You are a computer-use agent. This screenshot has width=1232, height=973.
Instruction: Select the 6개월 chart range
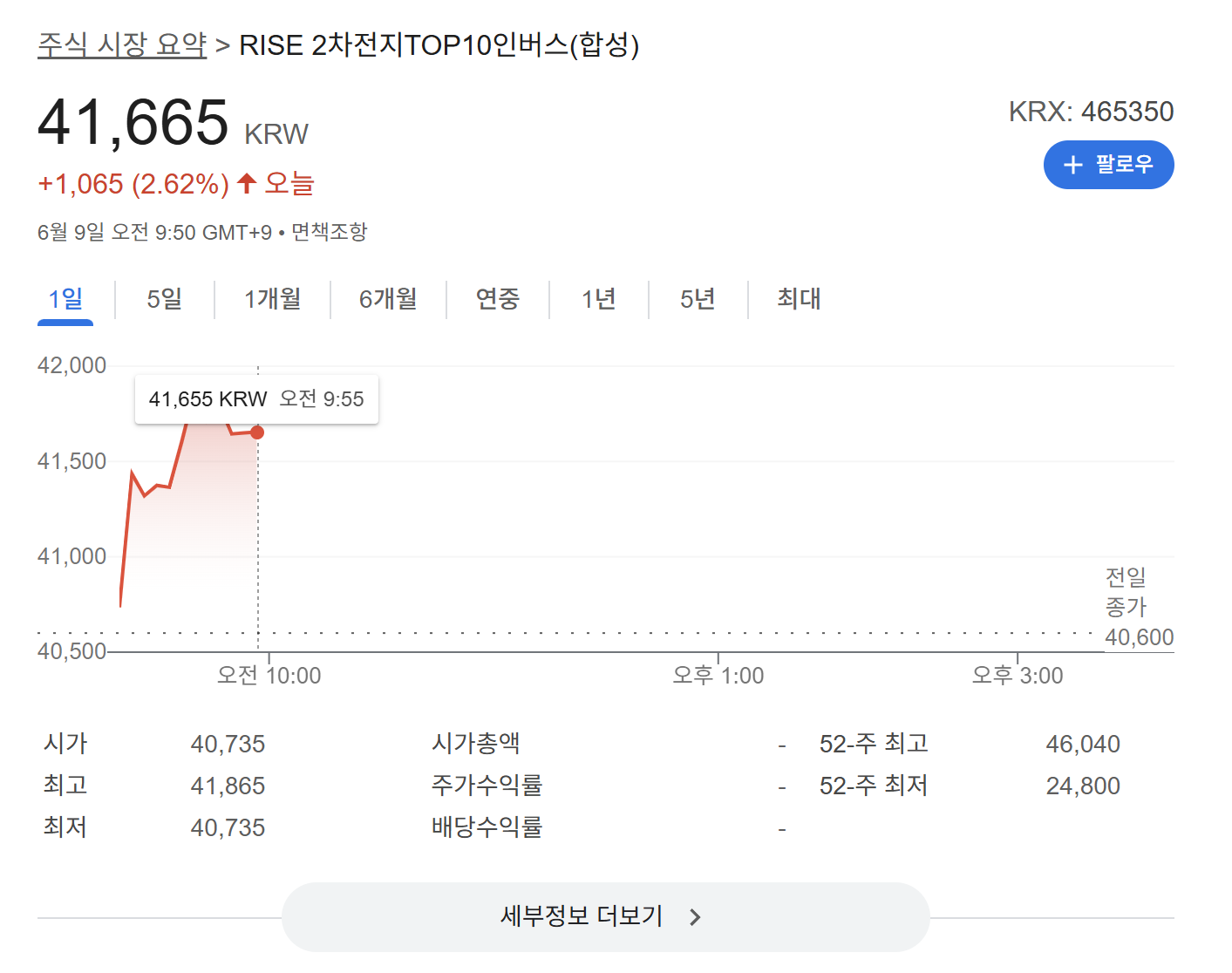click(x=388, y=299)
